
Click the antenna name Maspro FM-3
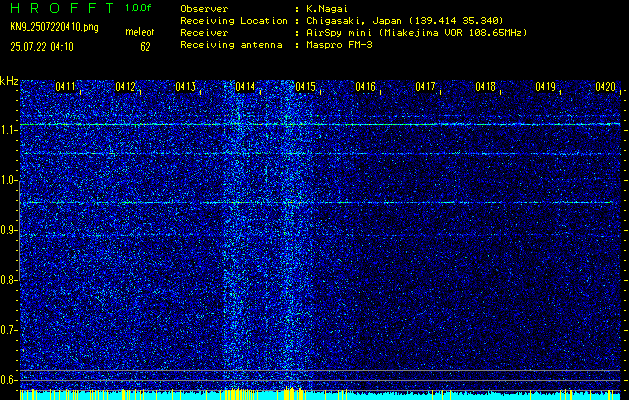click(x=339, y=45)
